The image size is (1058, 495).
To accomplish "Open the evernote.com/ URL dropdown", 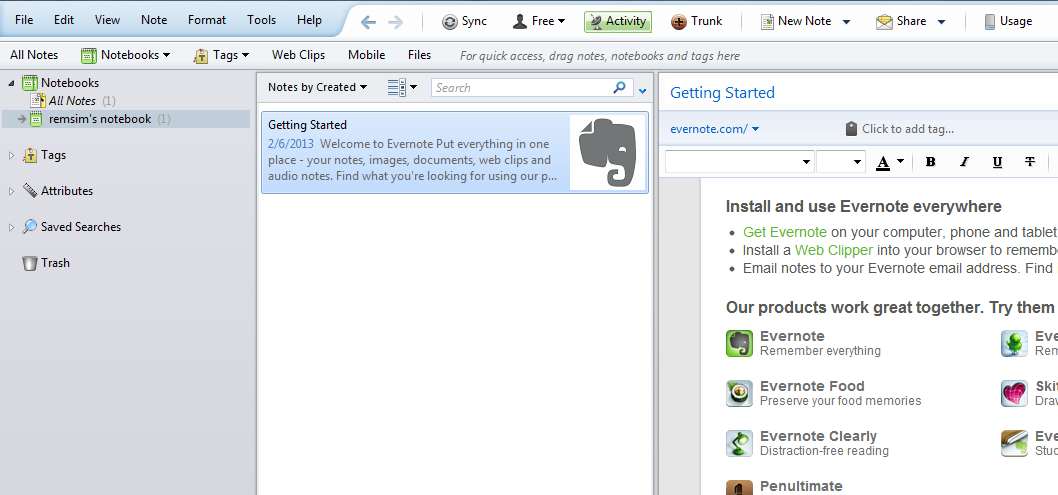I will pos(715,129).
